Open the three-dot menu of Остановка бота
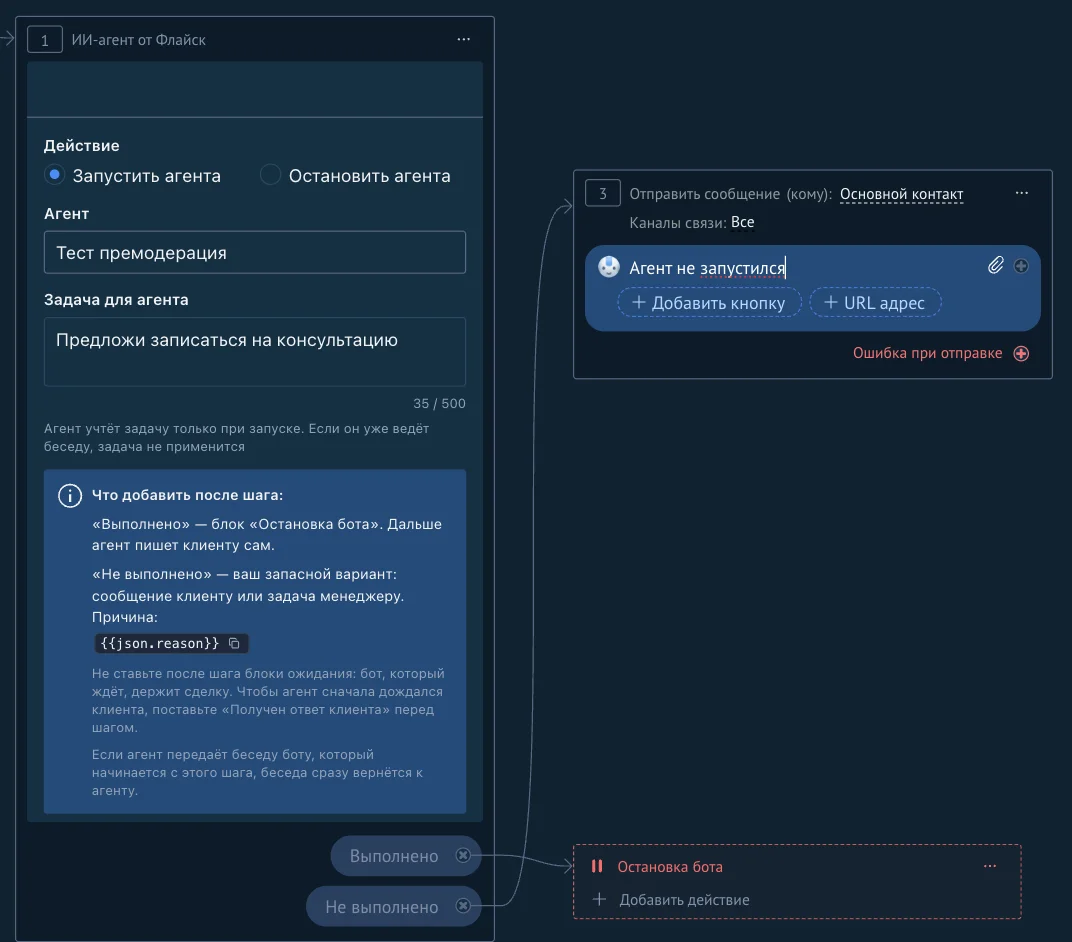The width and height of the screenshot is (1072, 942). 989,865
